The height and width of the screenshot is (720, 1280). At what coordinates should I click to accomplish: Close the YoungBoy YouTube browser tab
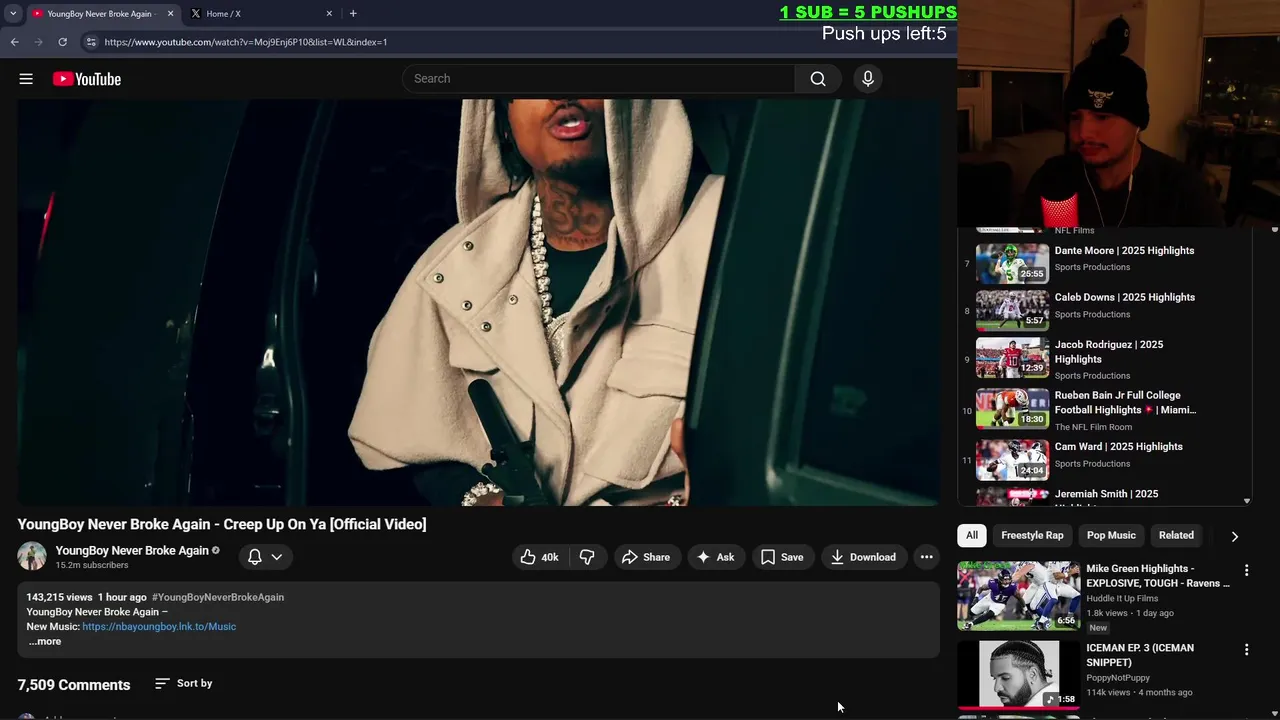tap(170, 14)
